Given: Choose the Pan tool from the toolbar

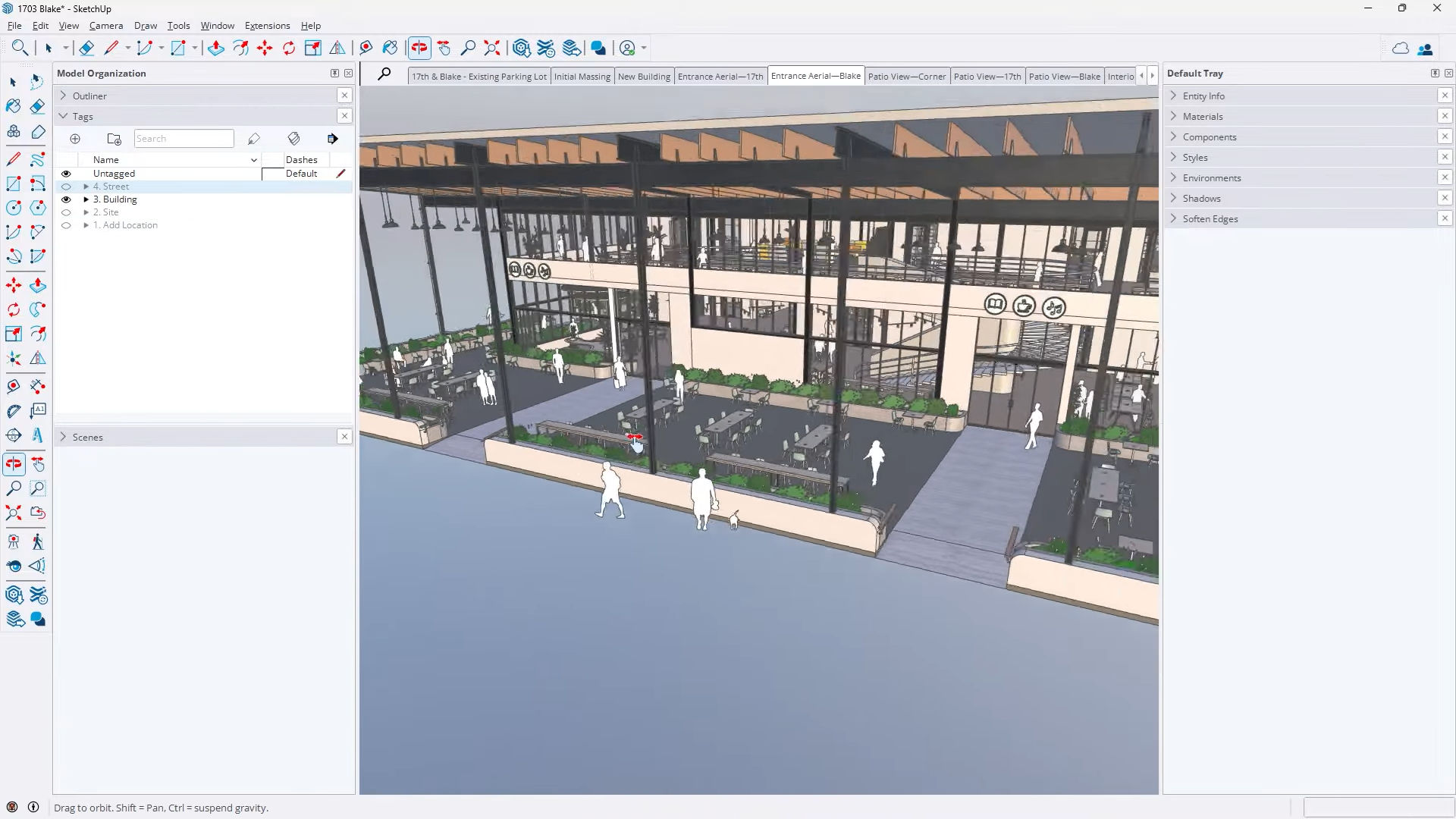Looking at the screenshot, I should pos(444,48).
